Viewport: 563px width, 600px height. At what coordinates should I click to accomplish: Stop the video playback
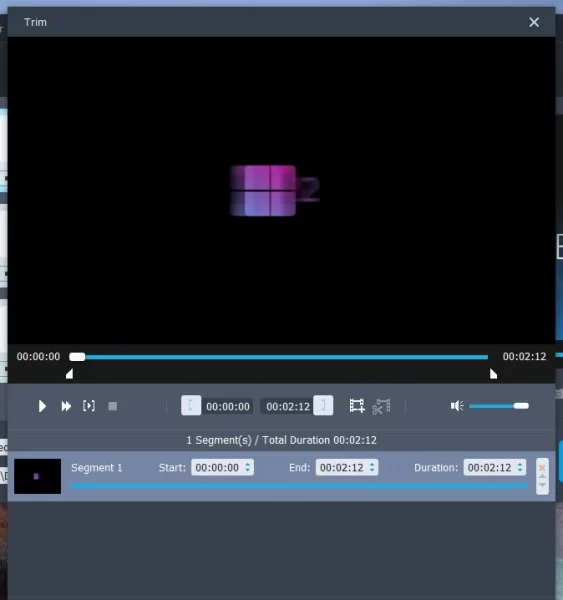(x=113, y=406)
